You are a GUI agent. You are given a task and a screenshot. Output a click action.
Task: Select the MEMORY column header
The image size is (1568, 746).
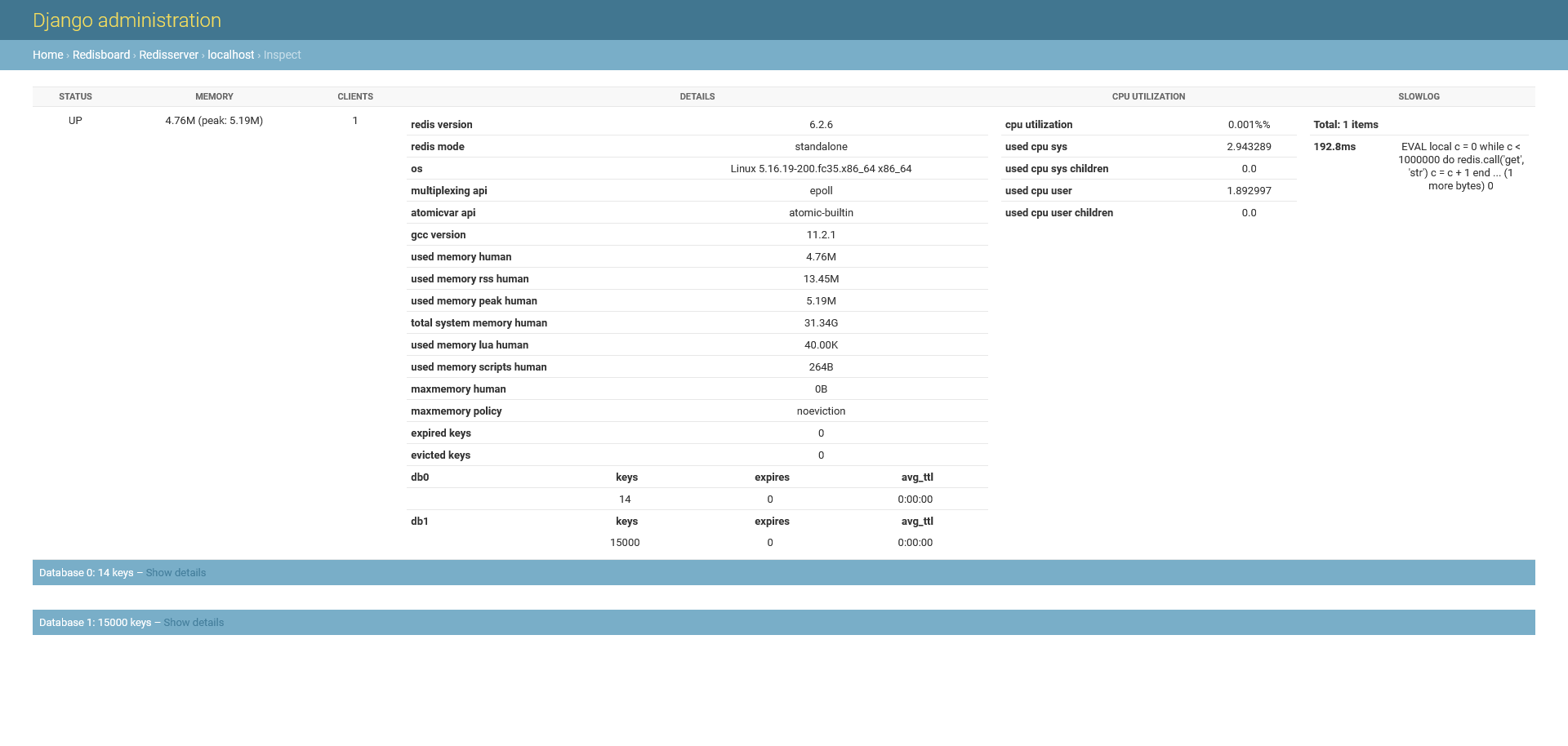[214, 96]
